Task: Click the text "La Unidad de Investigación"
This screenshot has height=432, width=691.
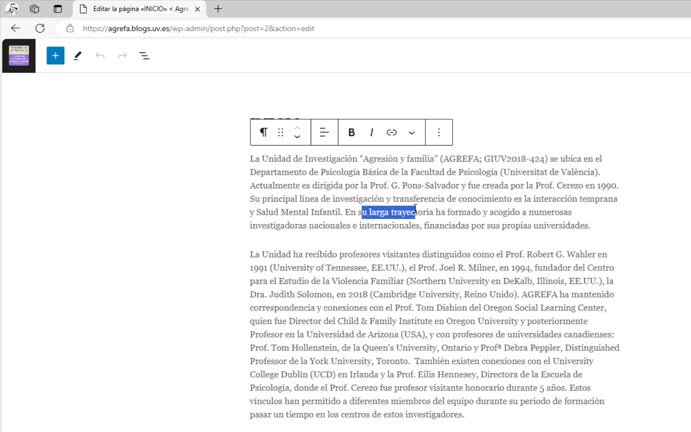Action: (303, 159)
